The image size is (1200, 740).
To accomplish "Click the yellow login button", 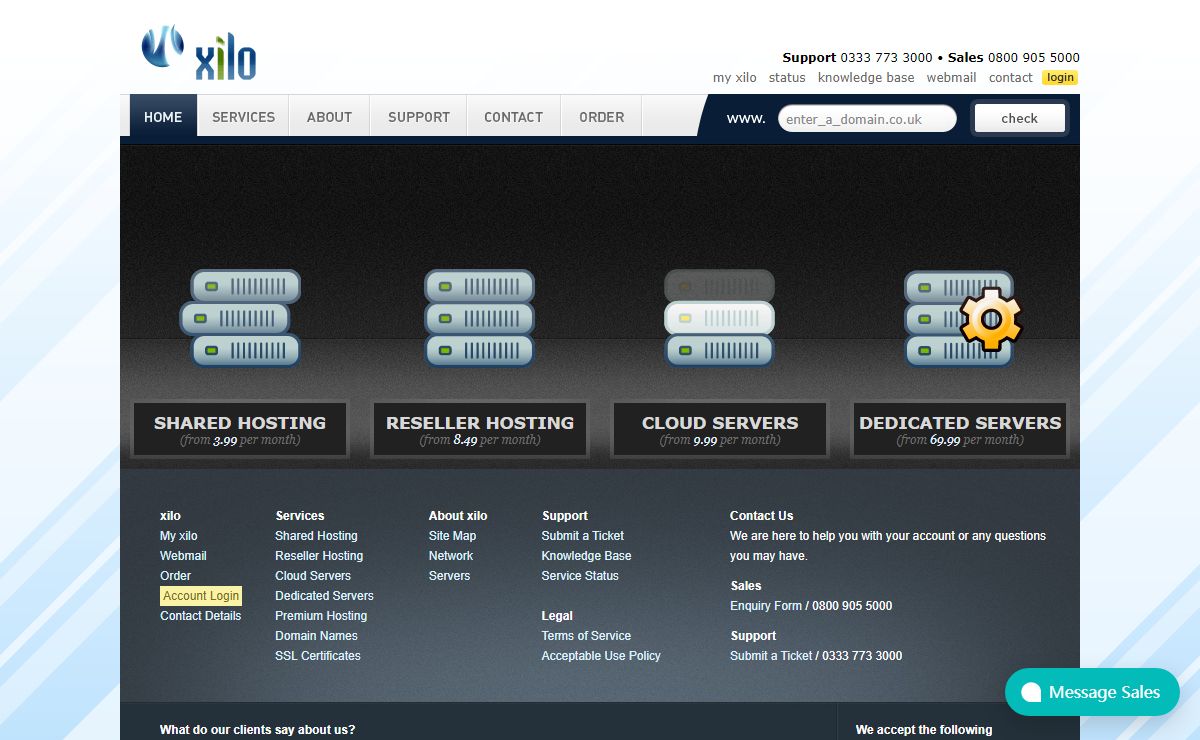I will coord(1060,77).
